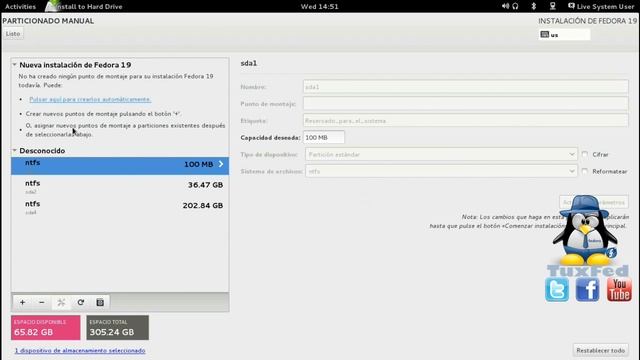Select the ntfs 36.47 GB partition
This screenshot has height=360, width=640.
coord(120,186)
